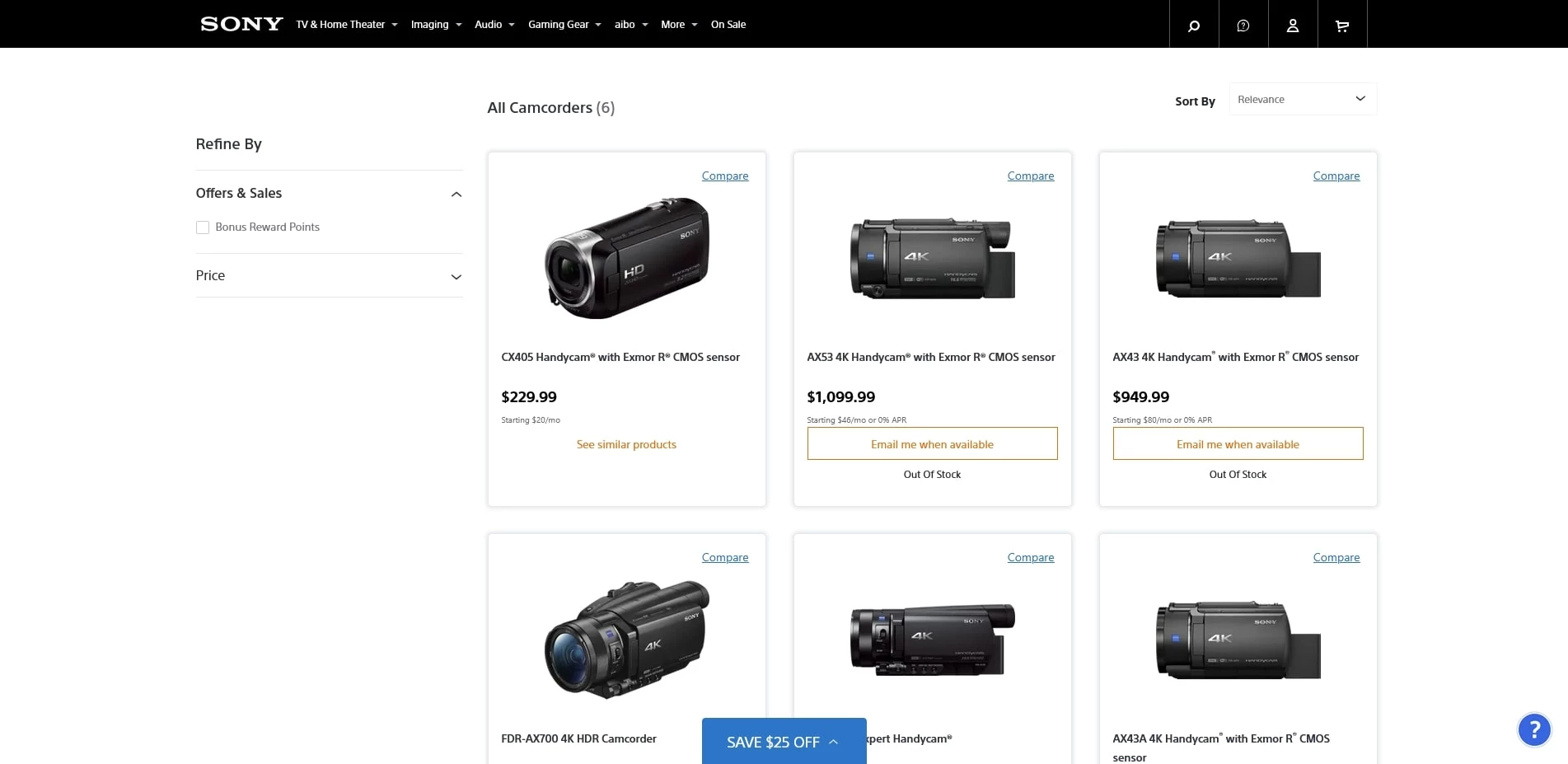1568x764 pixels.
Task: Open the TV & Home Theater menu
Action: tap(347, 25)
